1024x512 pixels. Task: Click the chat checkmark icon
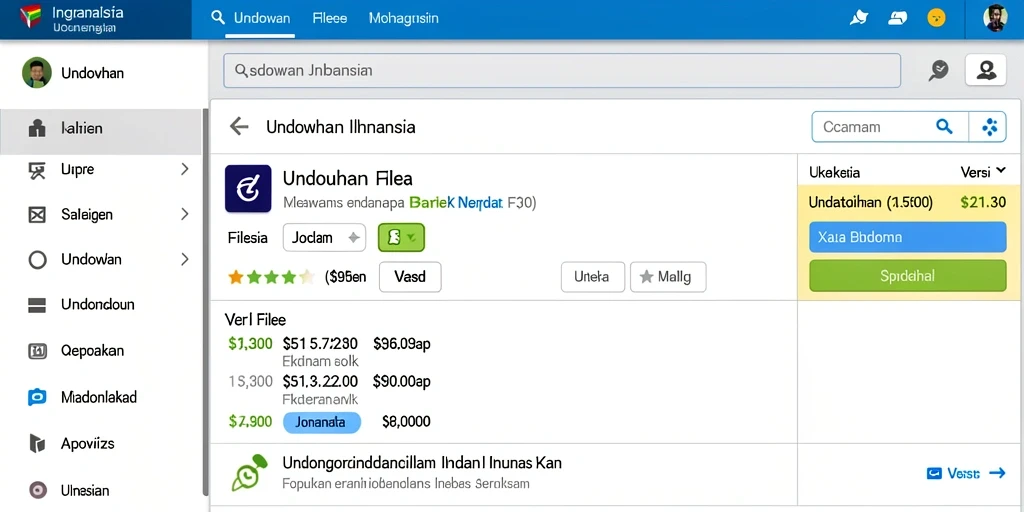[x=938, y=70]
